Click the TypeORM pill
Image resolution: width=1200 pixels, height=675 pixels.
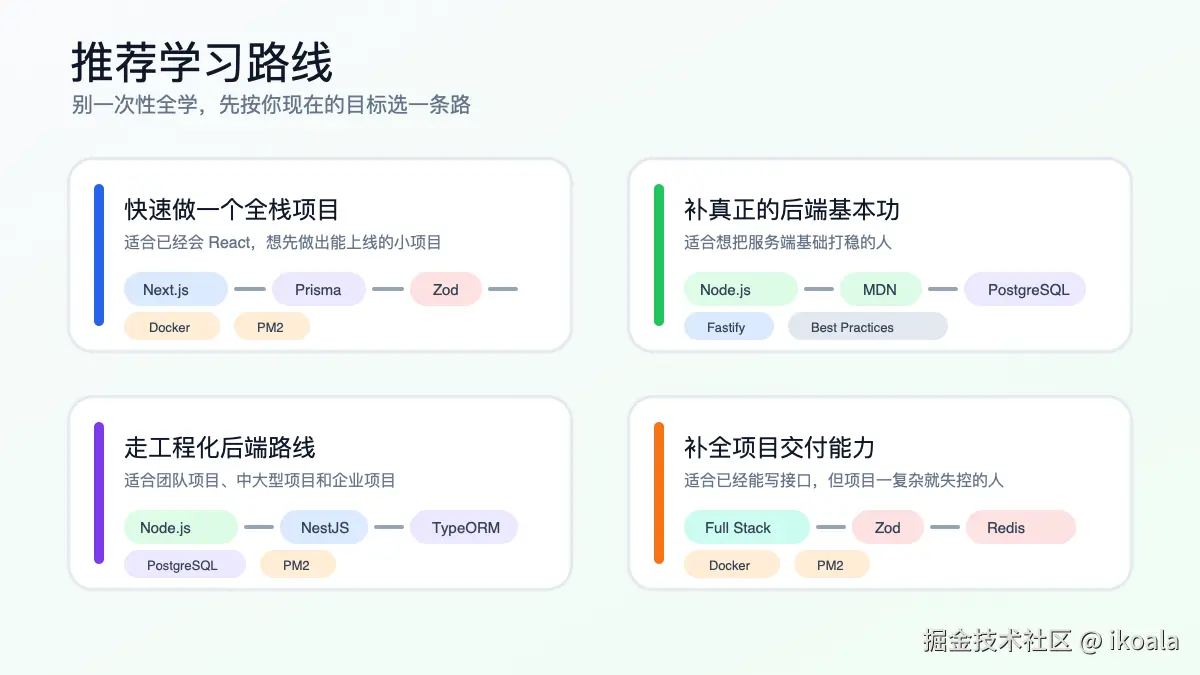point(464,527)
